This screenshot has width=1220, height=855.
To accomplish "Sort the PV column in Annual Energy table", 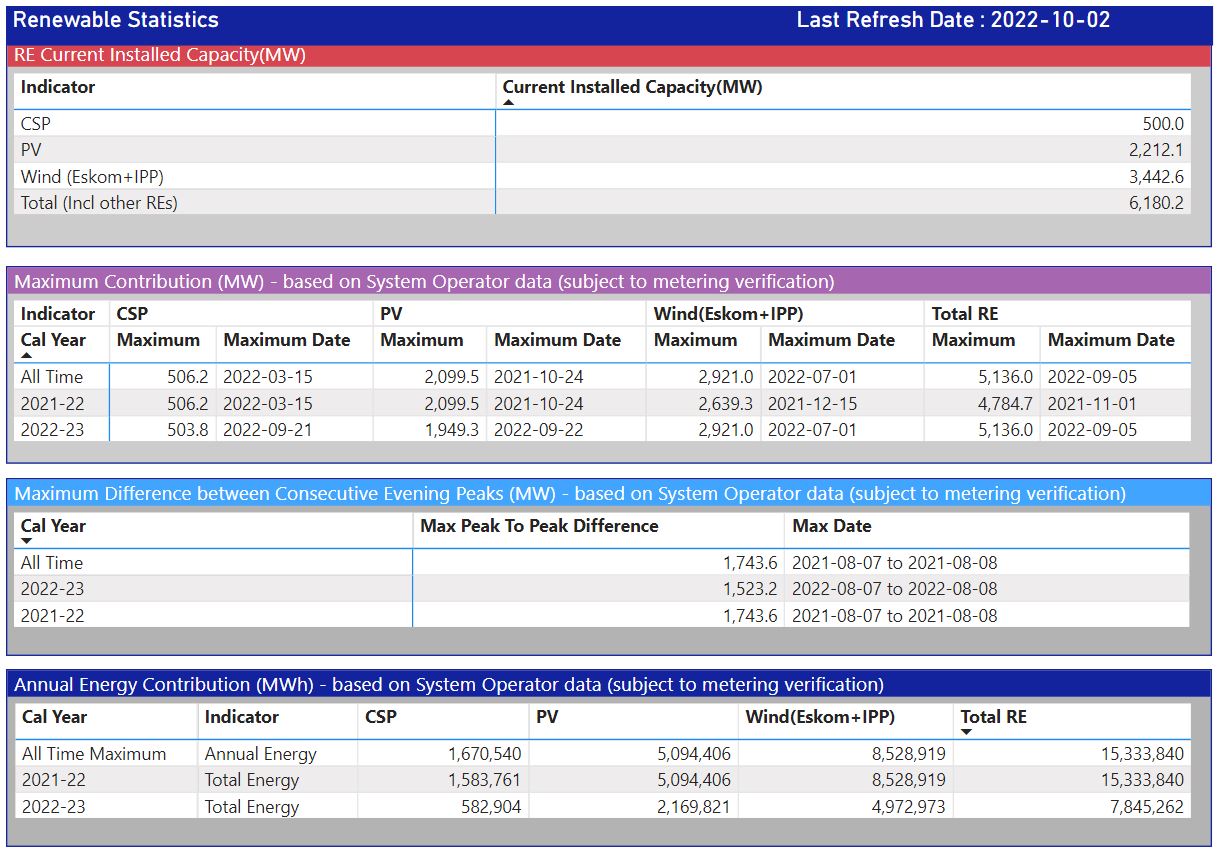I will pyautogui.click(x=545, y=719).
